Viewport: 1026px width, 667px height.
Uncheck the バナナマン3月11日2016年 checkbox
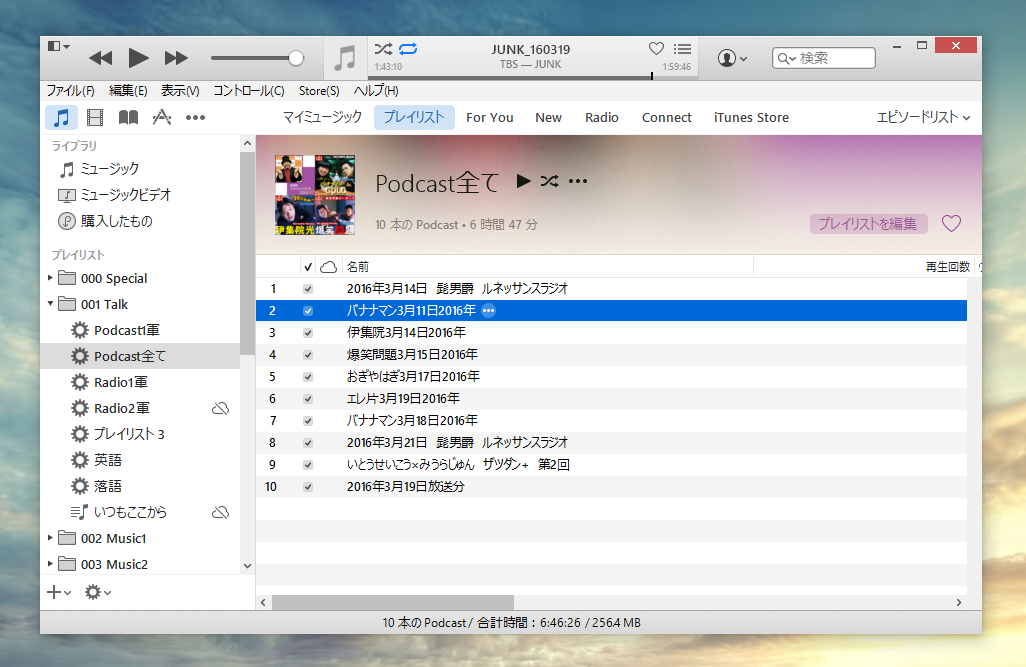tap(308, 311)
